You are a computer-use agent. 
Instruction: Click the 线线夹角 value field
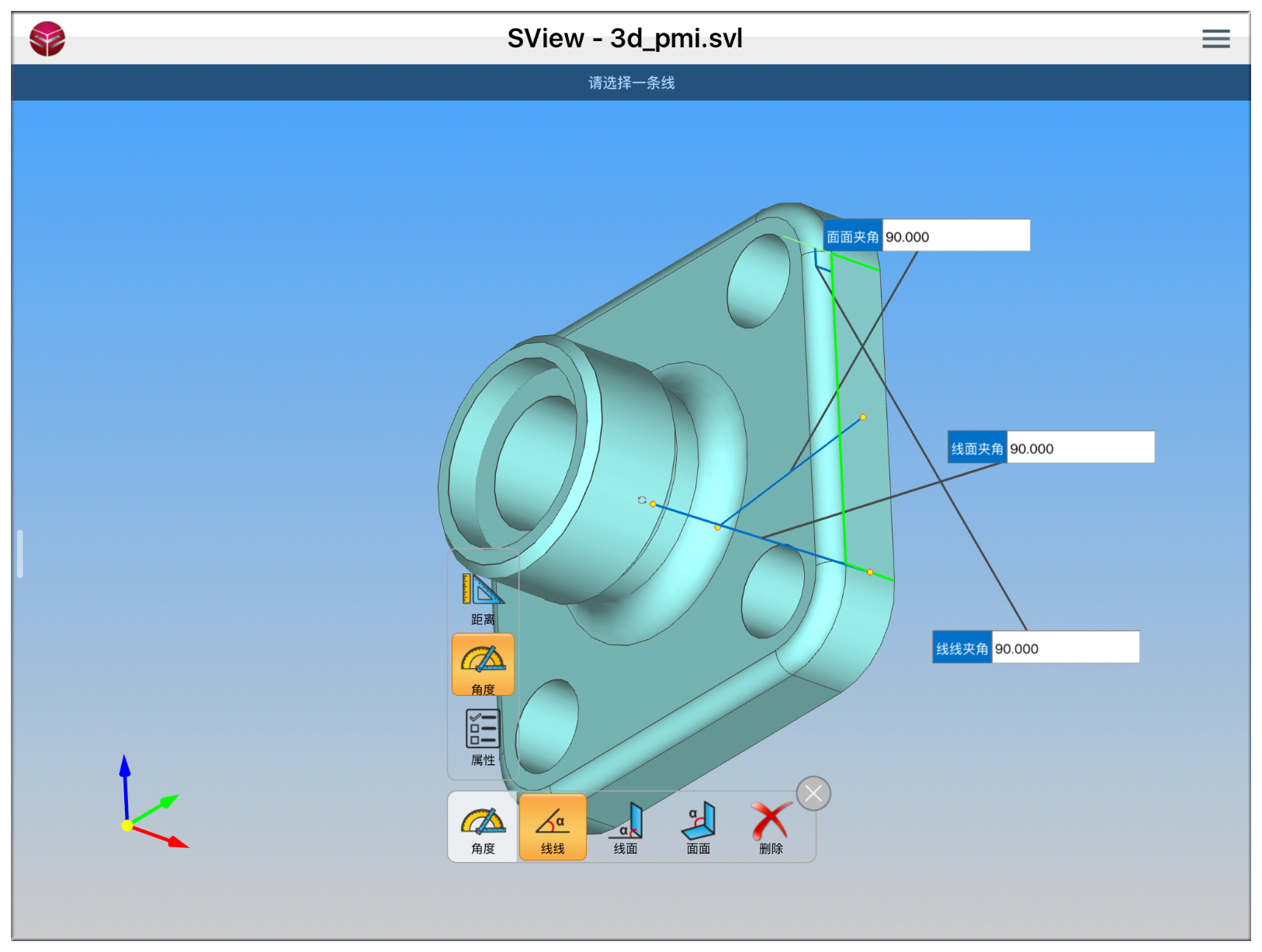pyautogui.click(x=1065, y=648)
